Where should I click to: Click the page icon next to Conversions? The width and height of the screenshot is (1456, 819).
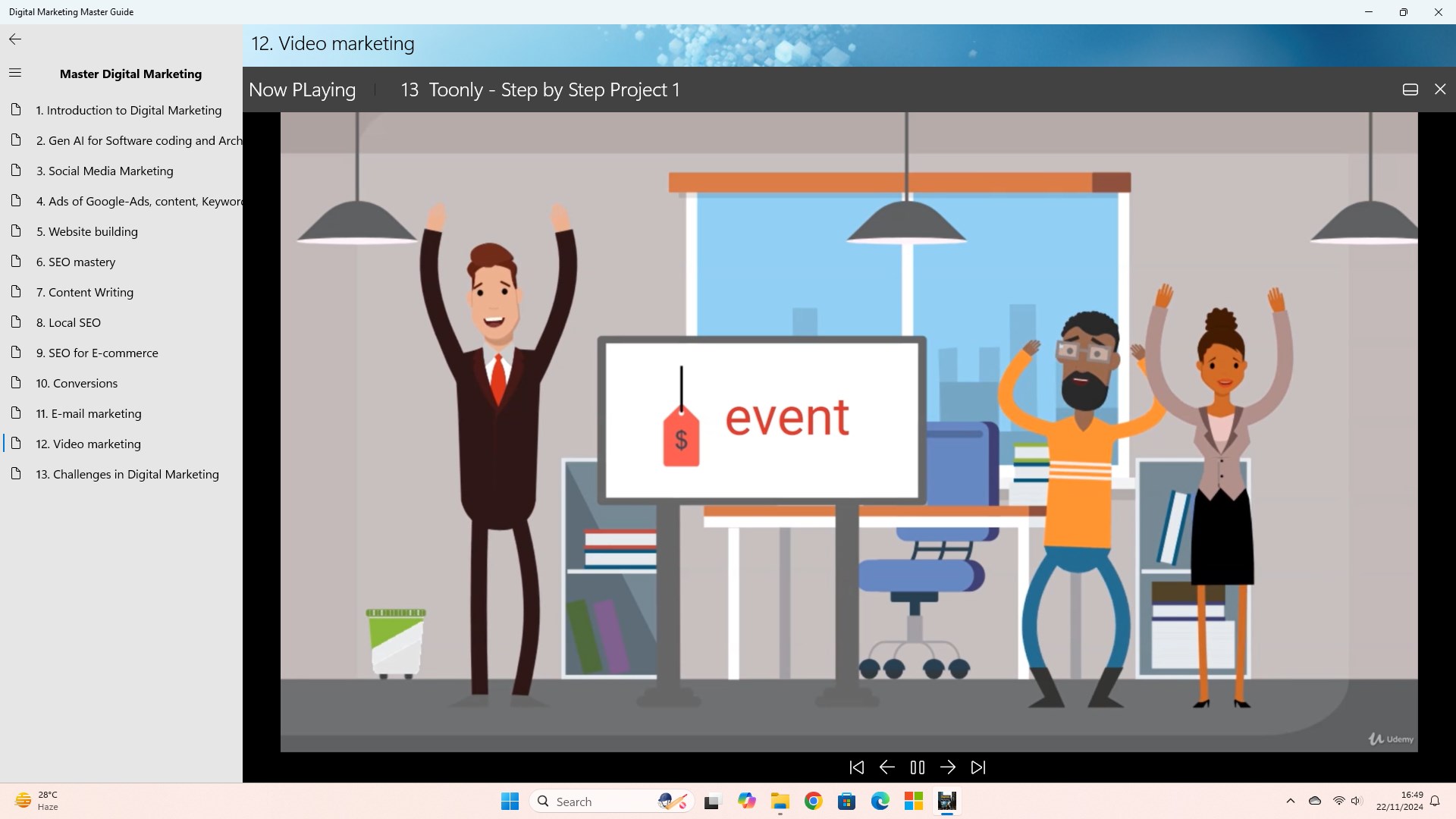(x=16, y=382)
